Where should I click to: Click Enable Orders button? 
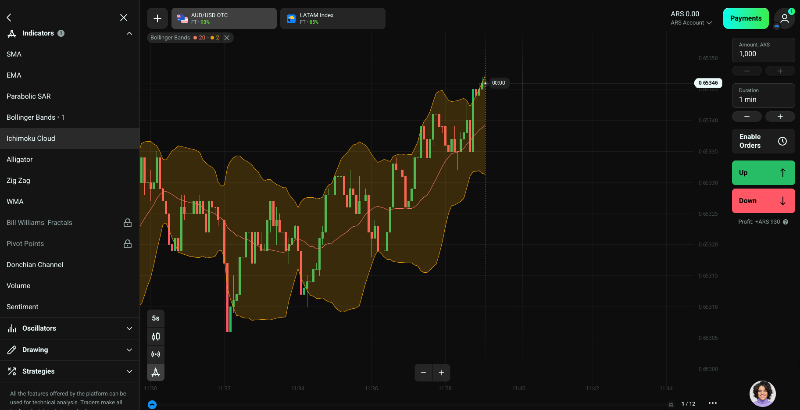click(763, 141)
